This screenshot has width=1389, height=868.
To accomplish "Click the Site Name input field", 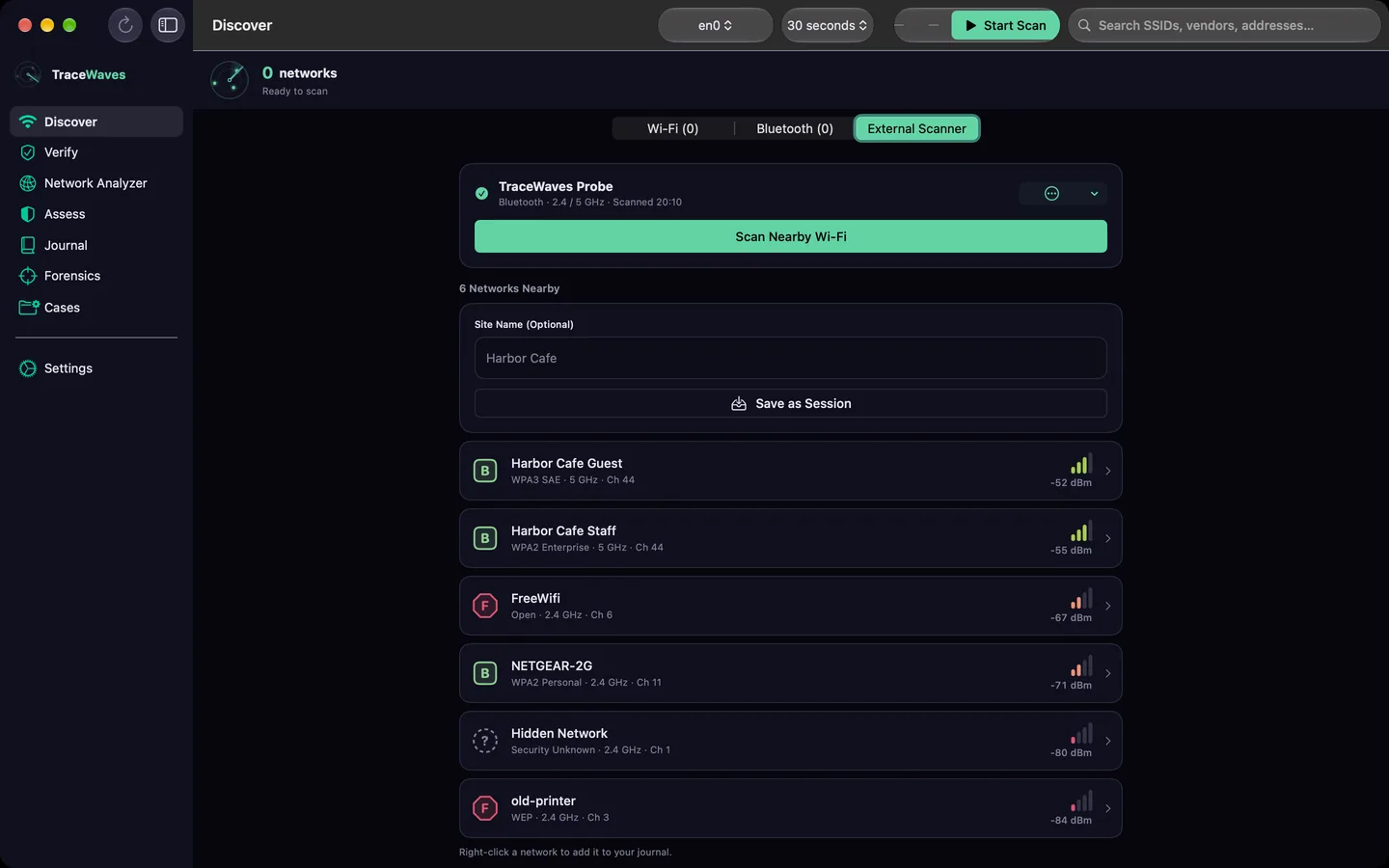I will click(791, 358).
